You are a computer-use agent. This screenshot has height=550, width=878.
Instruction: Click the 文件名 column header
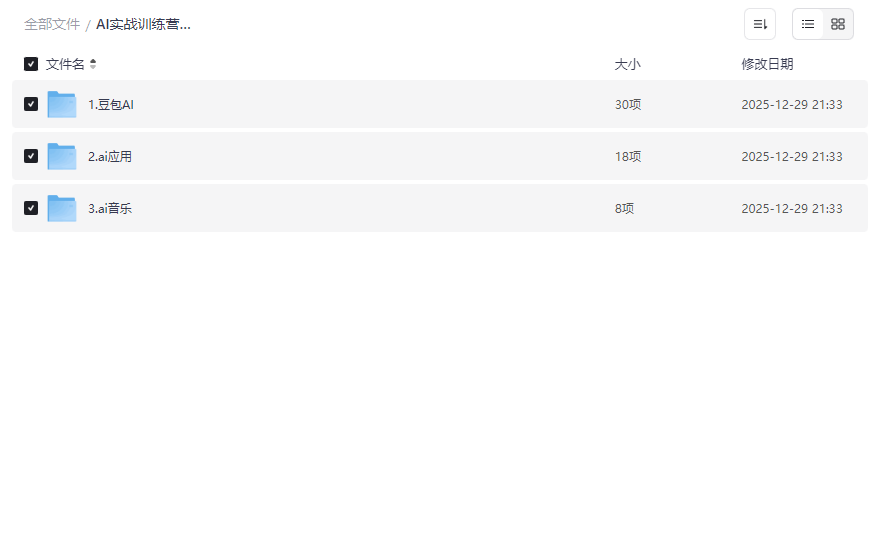65,64
